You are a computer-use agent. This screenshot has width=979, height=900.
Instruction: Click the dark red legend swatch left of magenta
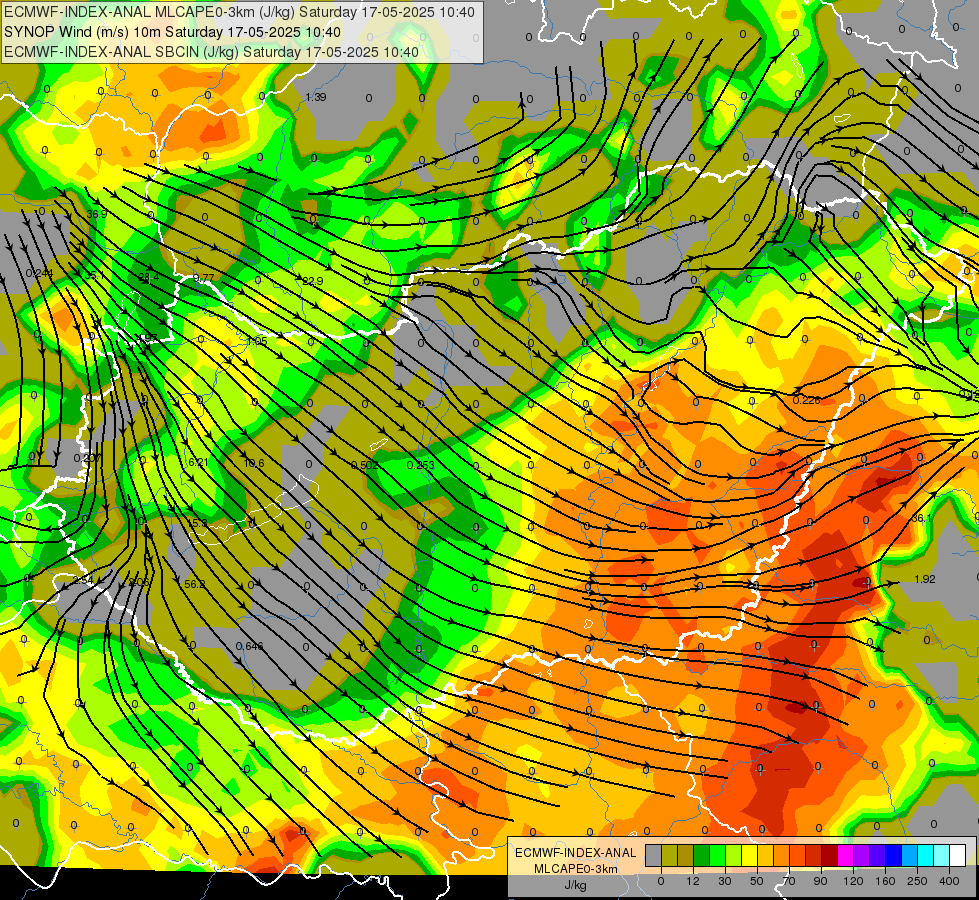(830, 855)
